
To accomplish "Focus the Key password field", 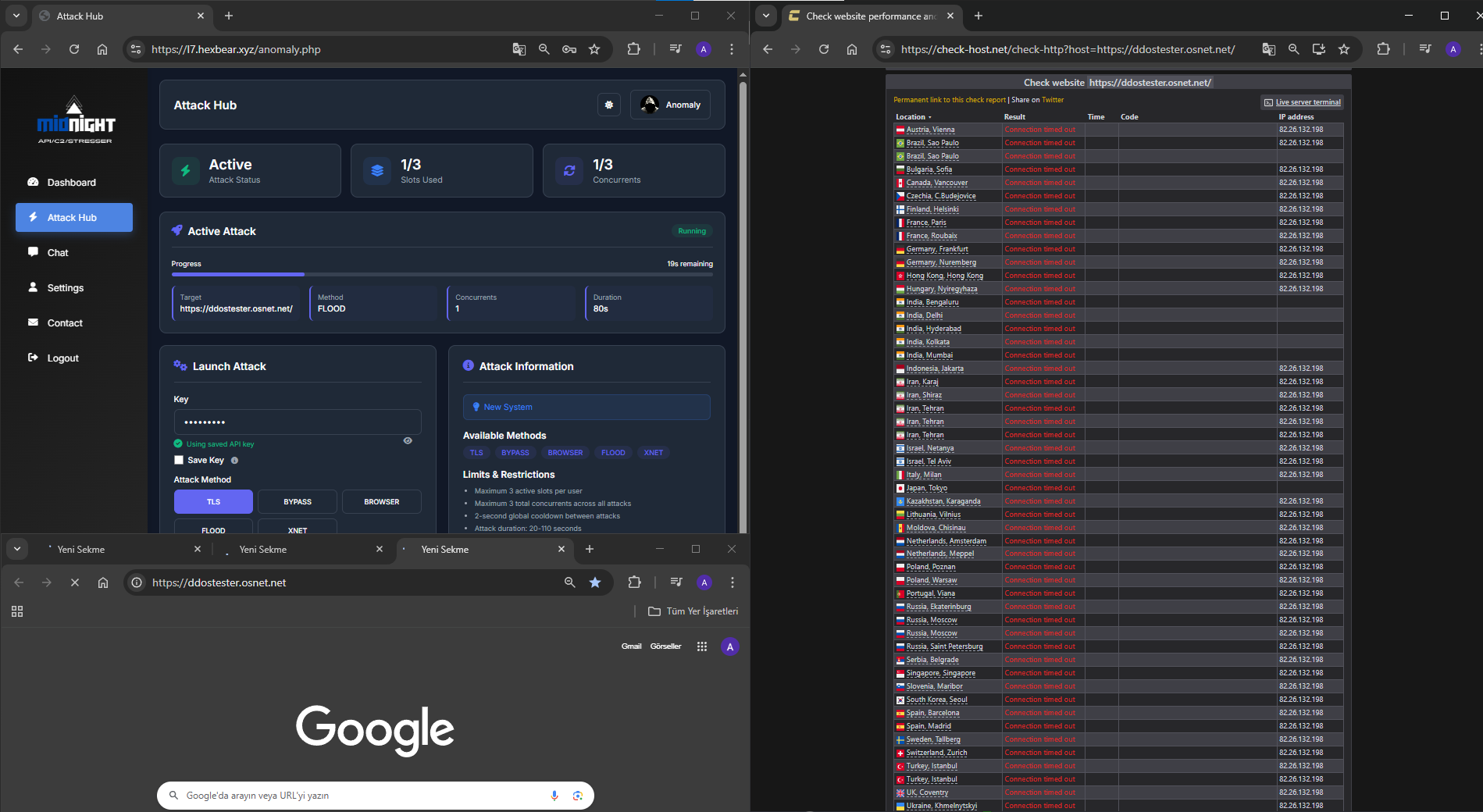I will pyautogui.click(x=298, y=422).
